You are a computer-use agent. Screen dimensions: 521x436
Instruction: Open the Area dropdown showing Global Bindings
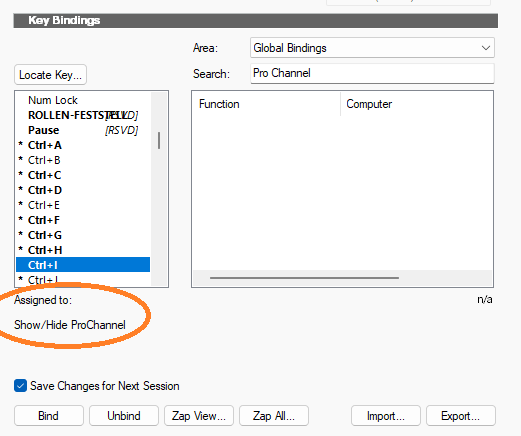(372, 48)
